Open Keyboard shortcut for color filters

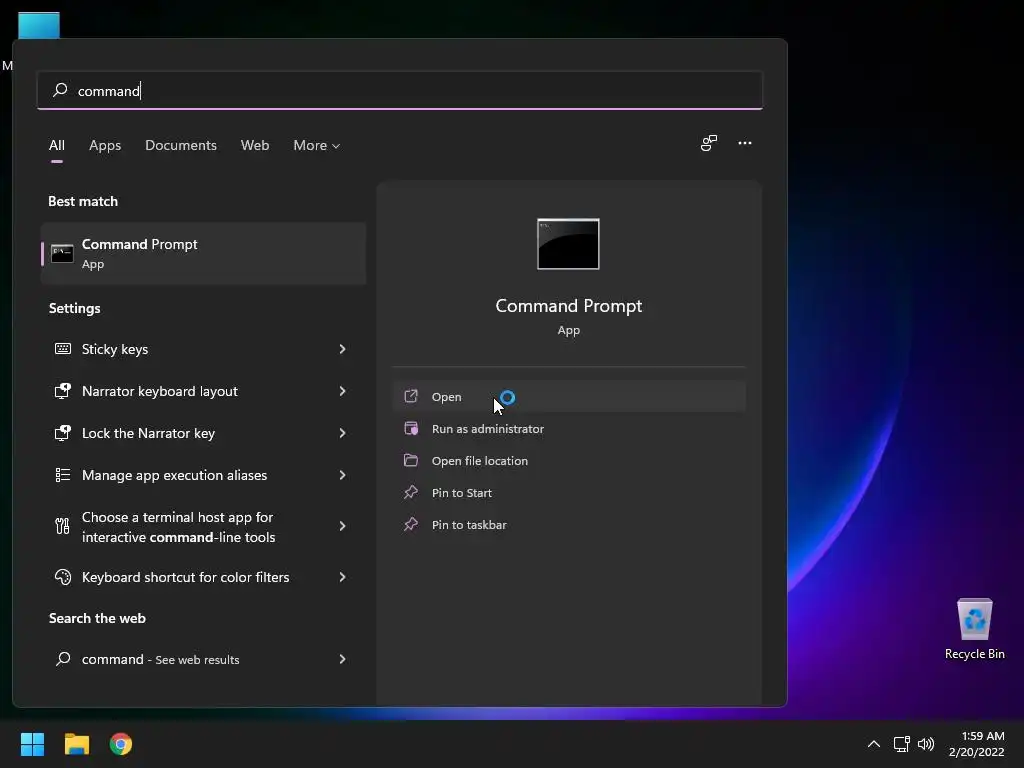[204, 577]
